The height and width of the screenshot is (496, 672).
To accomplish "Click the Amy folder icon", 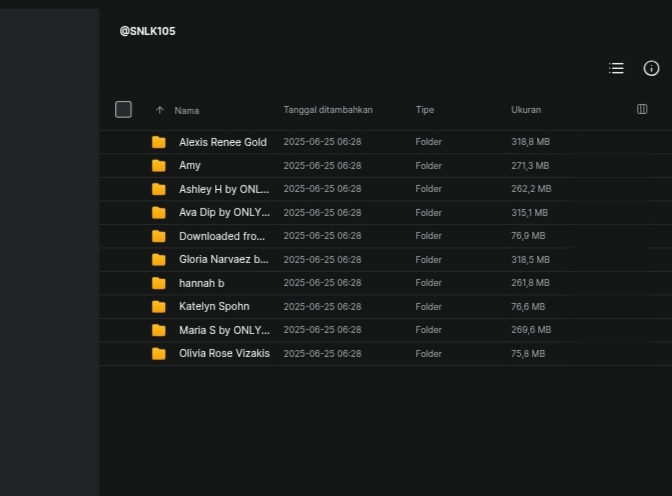I will coord(159,165).
